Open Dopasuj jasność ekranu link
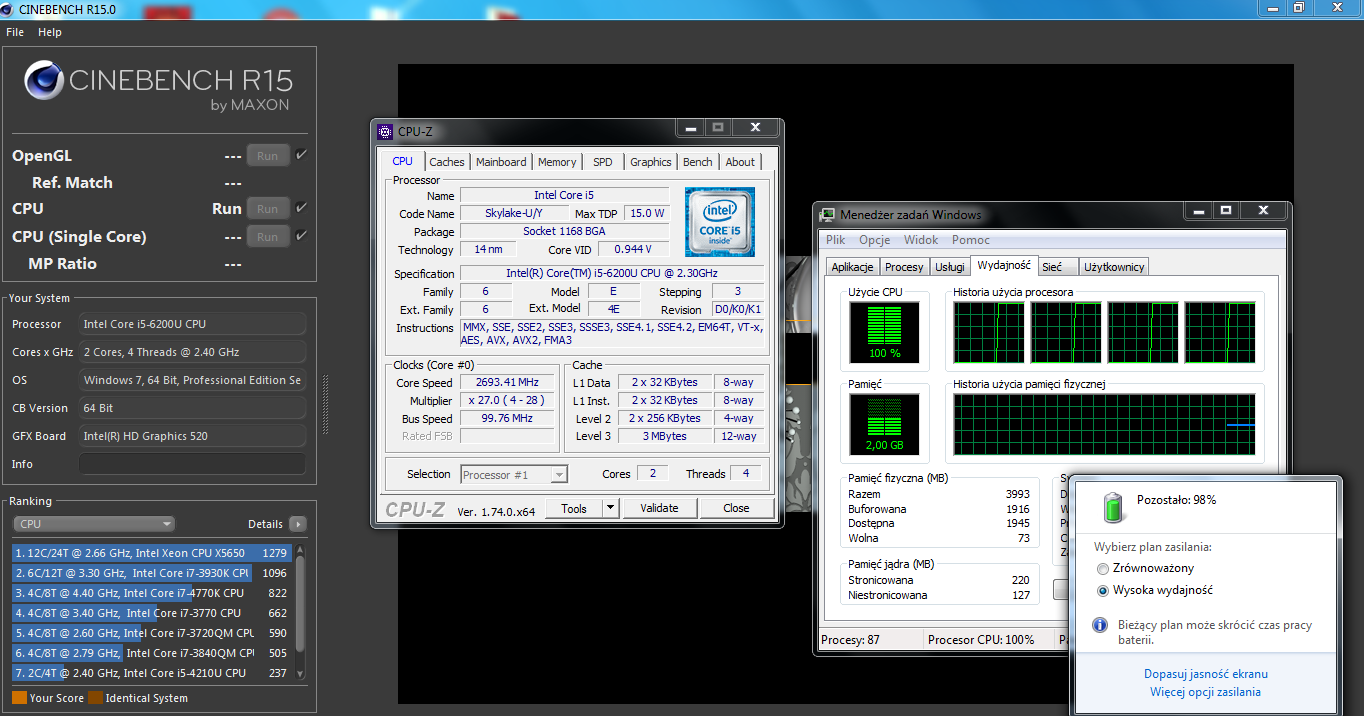The width and height of the screenshot is (1364, 716). (x=1206, y=674)
